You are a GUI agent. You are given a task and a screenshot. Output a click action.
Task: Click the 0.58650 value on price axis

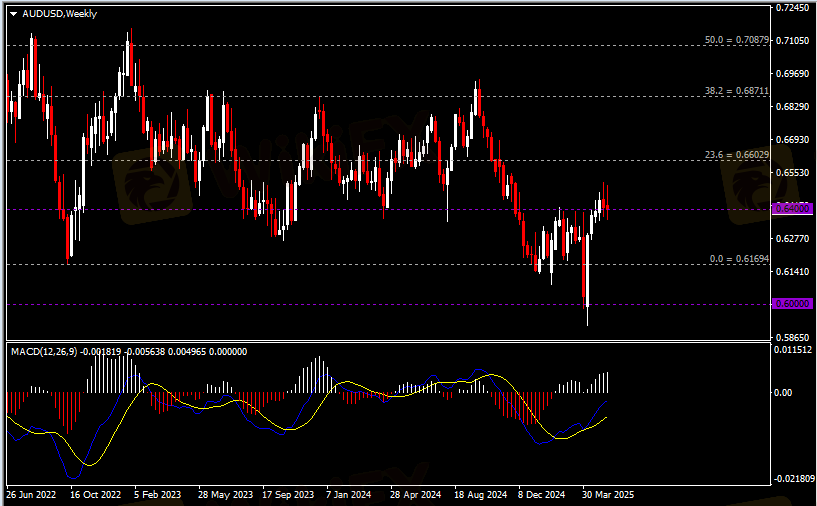click(x=793, y=338)
